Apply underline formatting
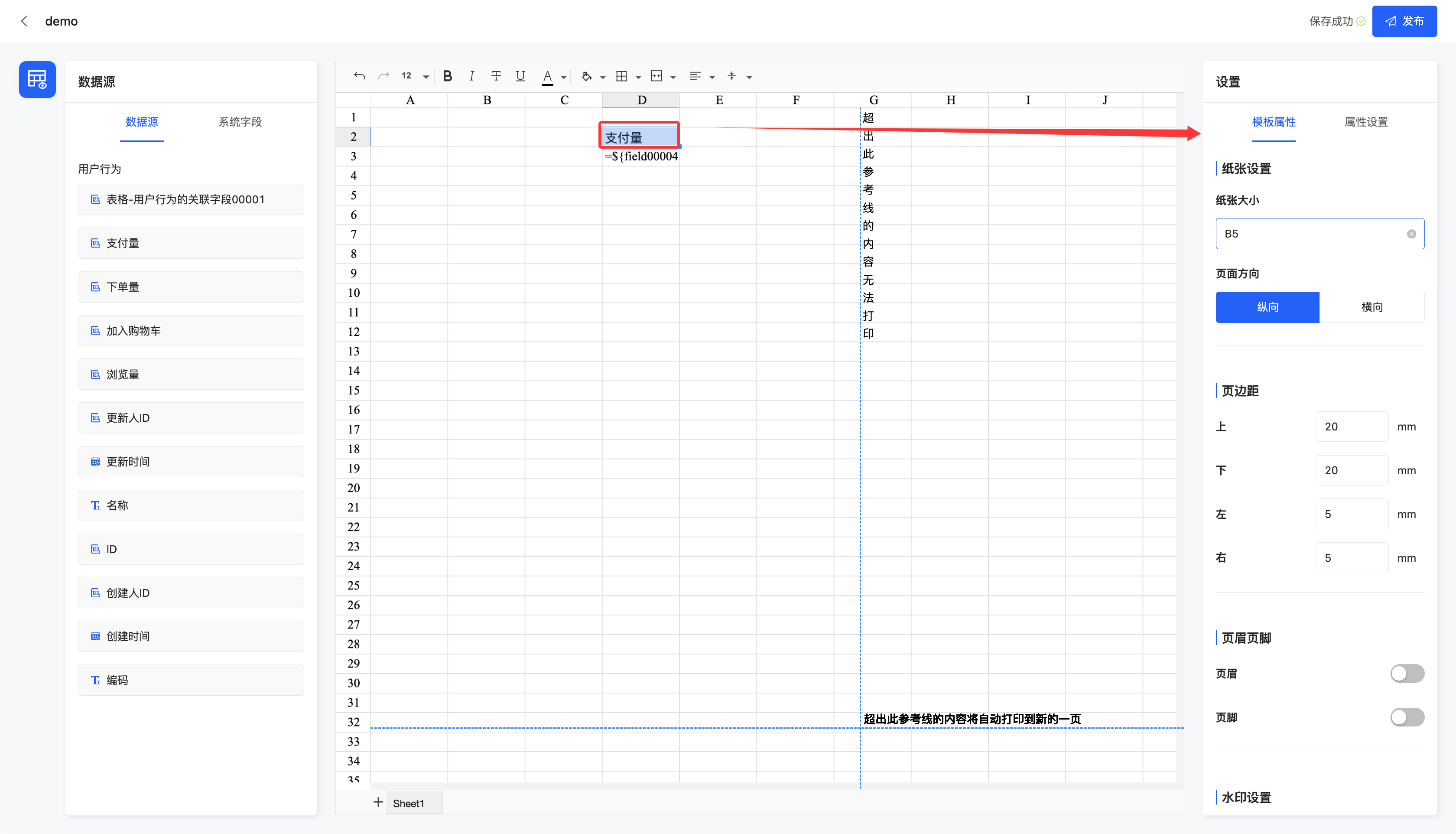This screenshot has width=1456, height=834. point(520,76)
